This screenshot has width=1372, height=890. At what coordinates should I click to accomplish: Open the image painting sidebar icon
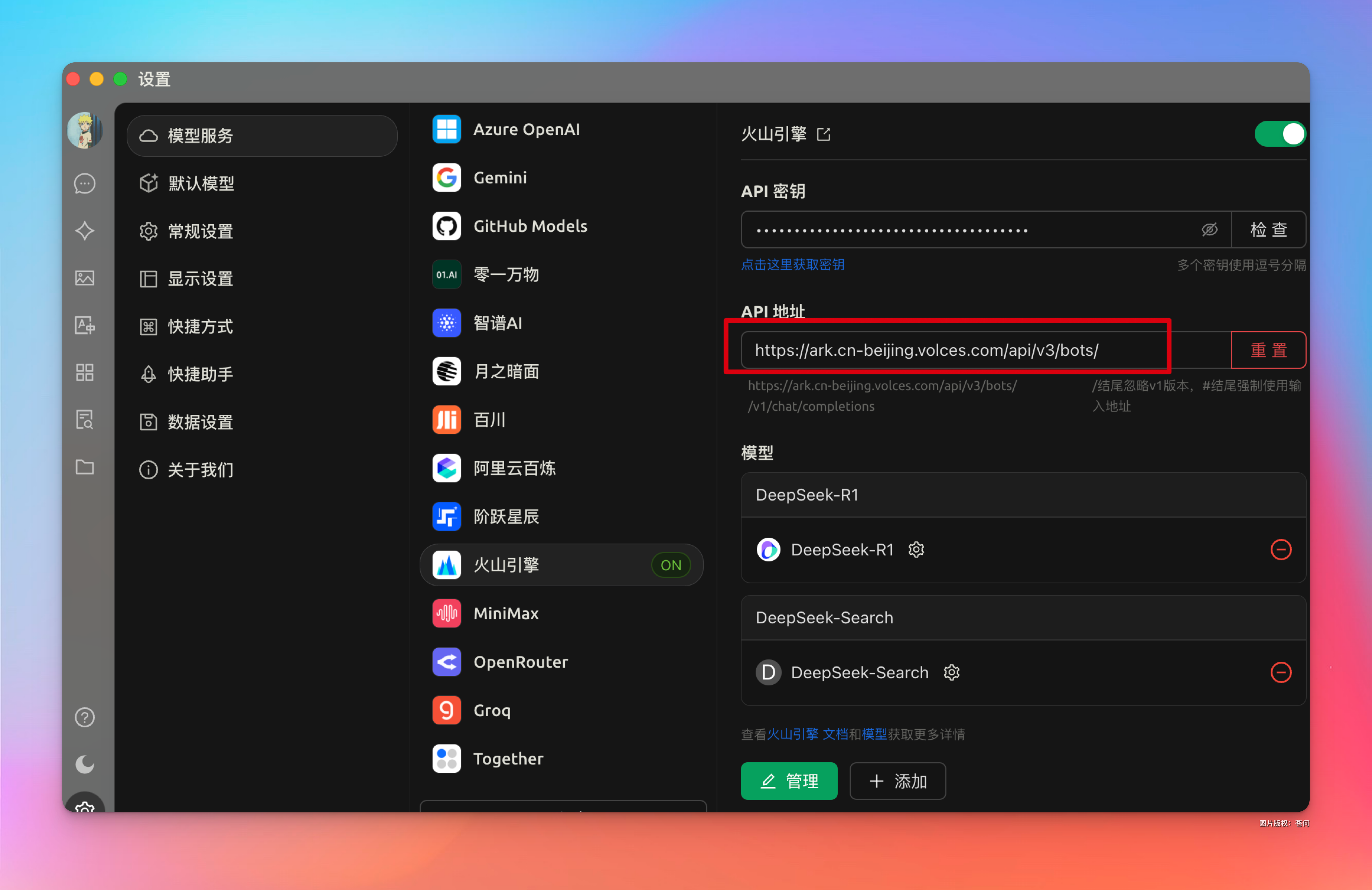coord(85,278)
